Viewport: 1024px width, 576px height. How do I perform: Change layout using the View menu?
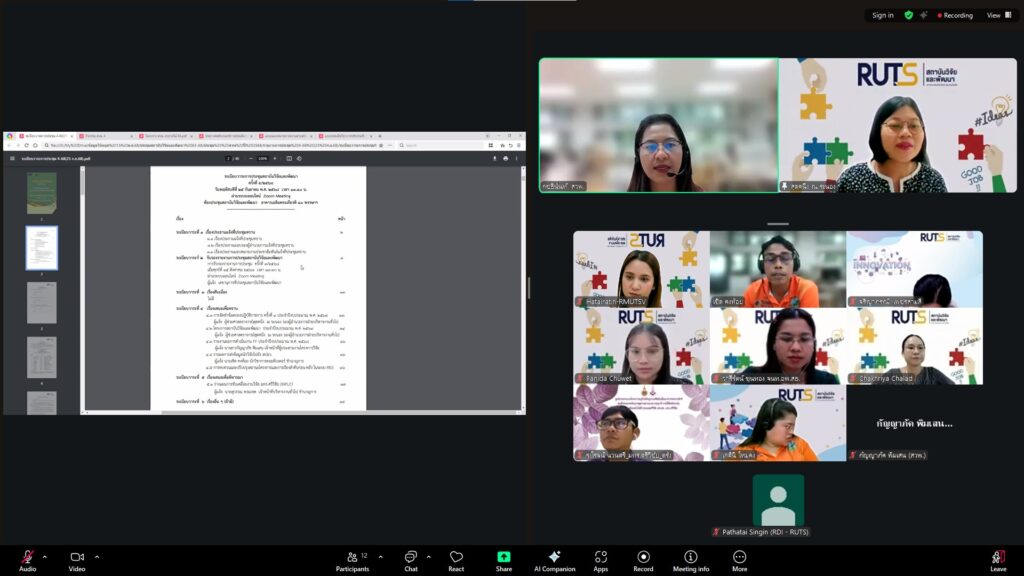click(x=996, y=15)
